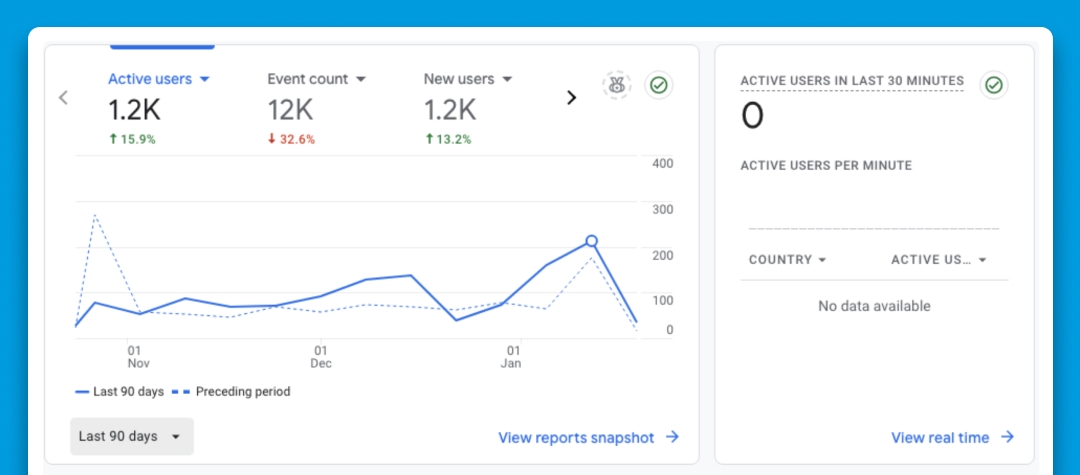Open the dropdown arrow next to Active users metric
The height and width of the screenshot is (475, 1080).
click(x=205, y=79)
